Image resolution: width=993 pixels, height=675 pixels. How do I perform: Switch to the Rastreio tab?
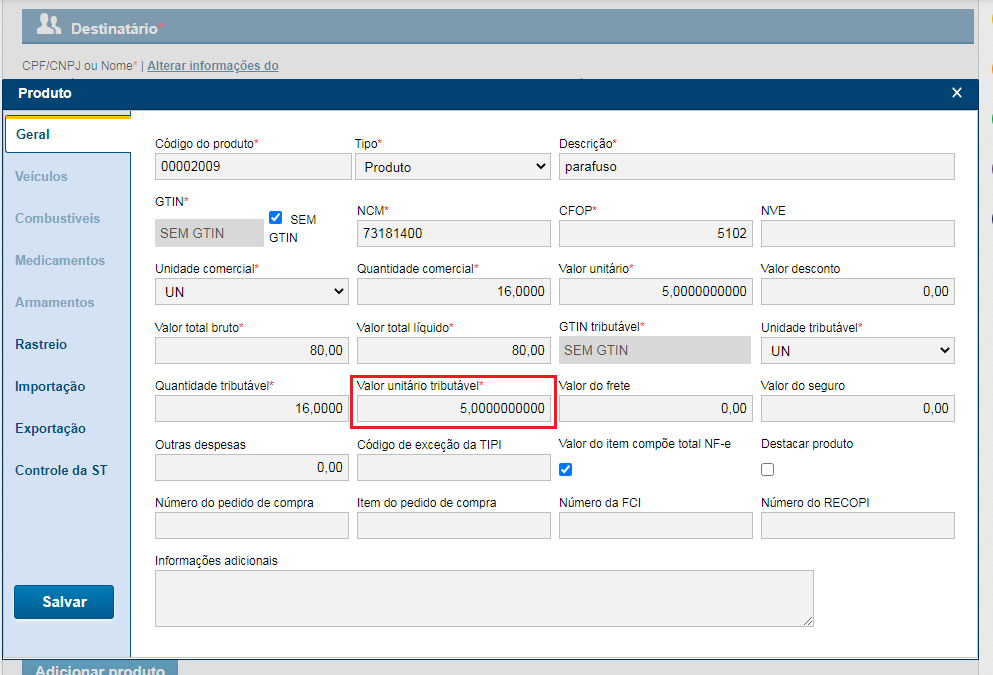[x=41, y=344]
